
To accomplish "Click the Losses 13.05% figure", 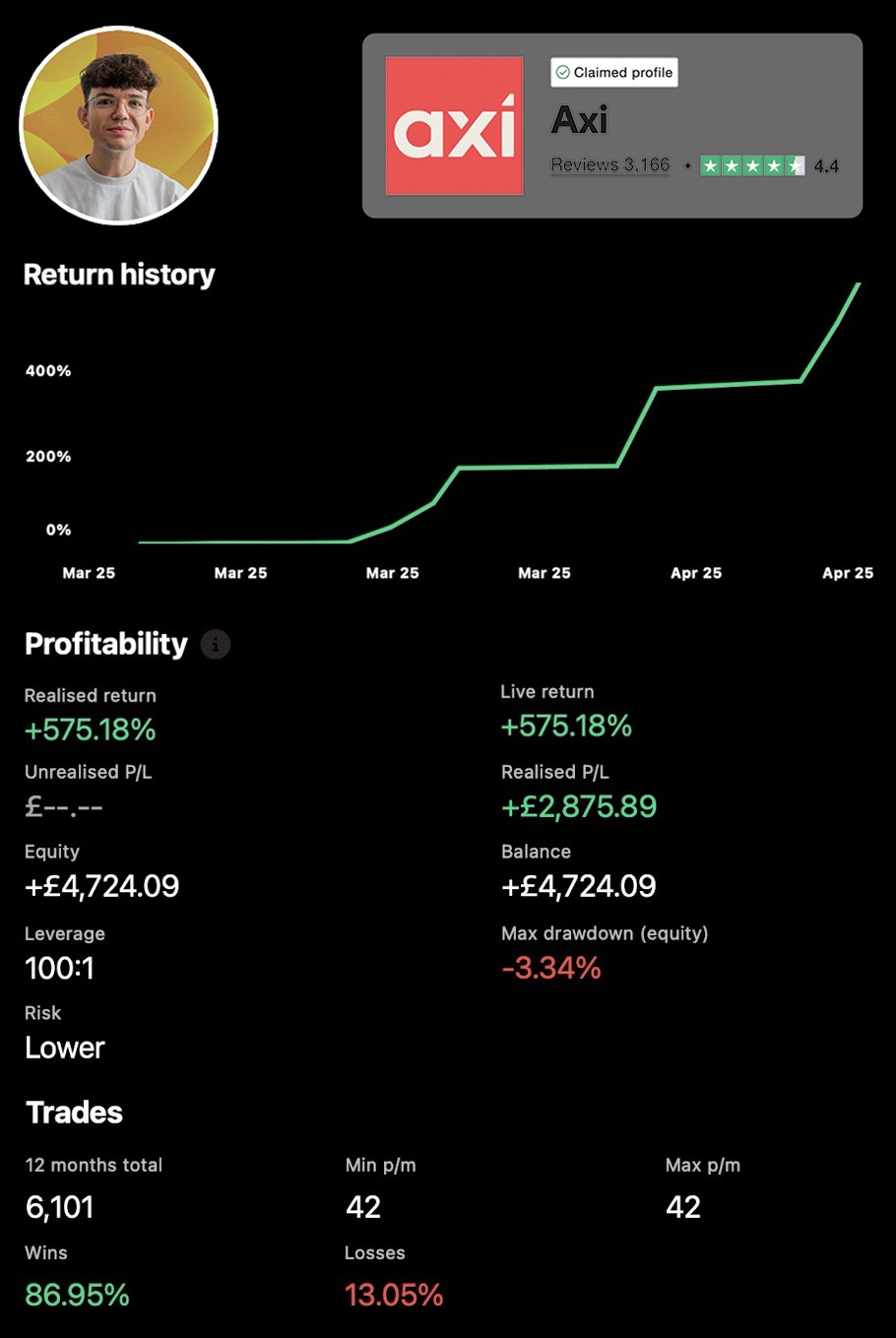I will tap(394, 1294).
